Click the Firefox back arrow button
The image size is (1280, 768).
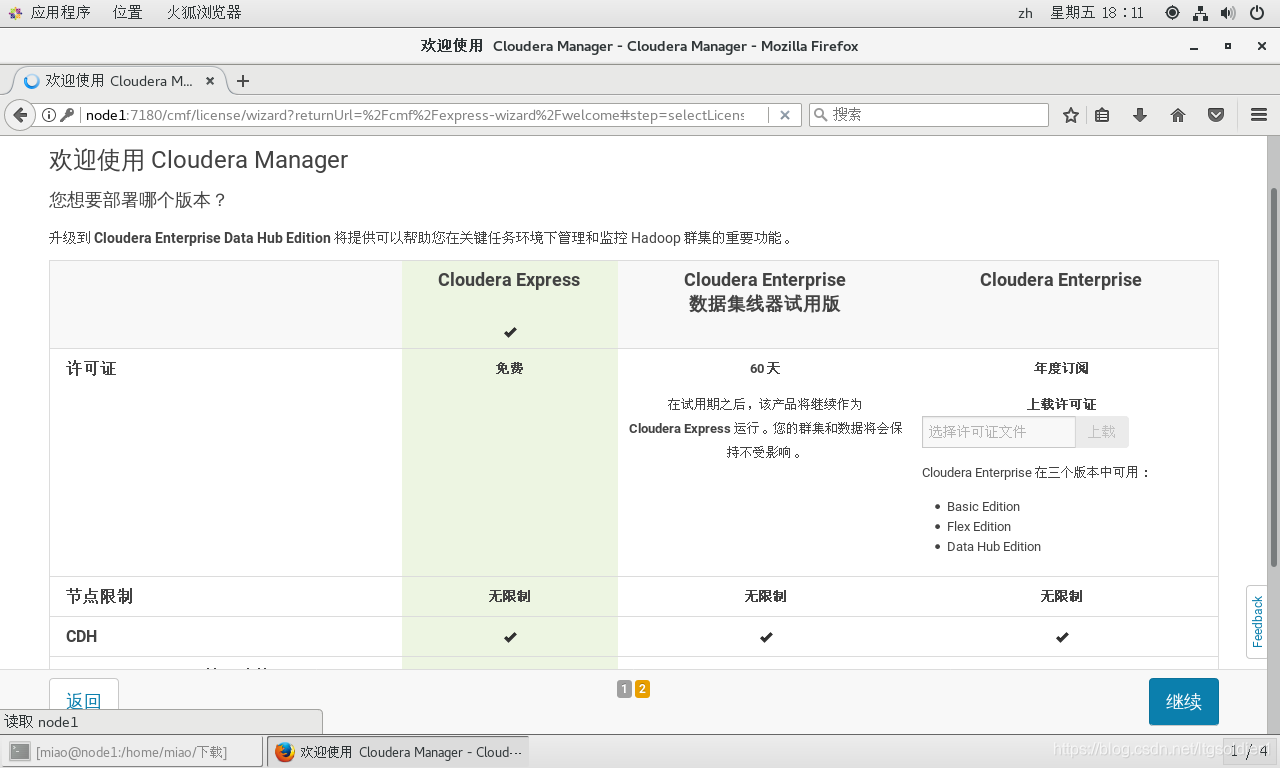[20, 115]
